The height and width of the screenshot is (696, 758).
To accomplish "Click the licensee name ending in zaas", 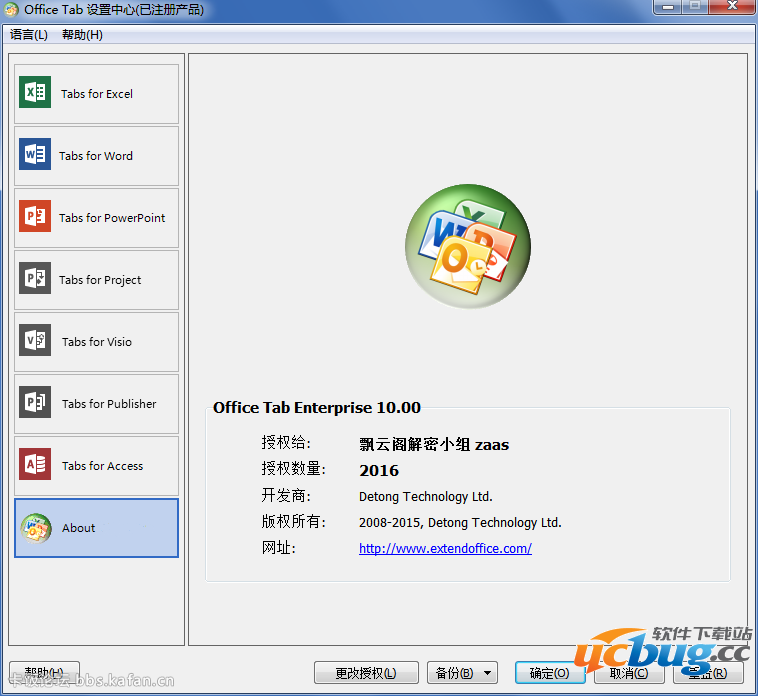I will (434, 444).
